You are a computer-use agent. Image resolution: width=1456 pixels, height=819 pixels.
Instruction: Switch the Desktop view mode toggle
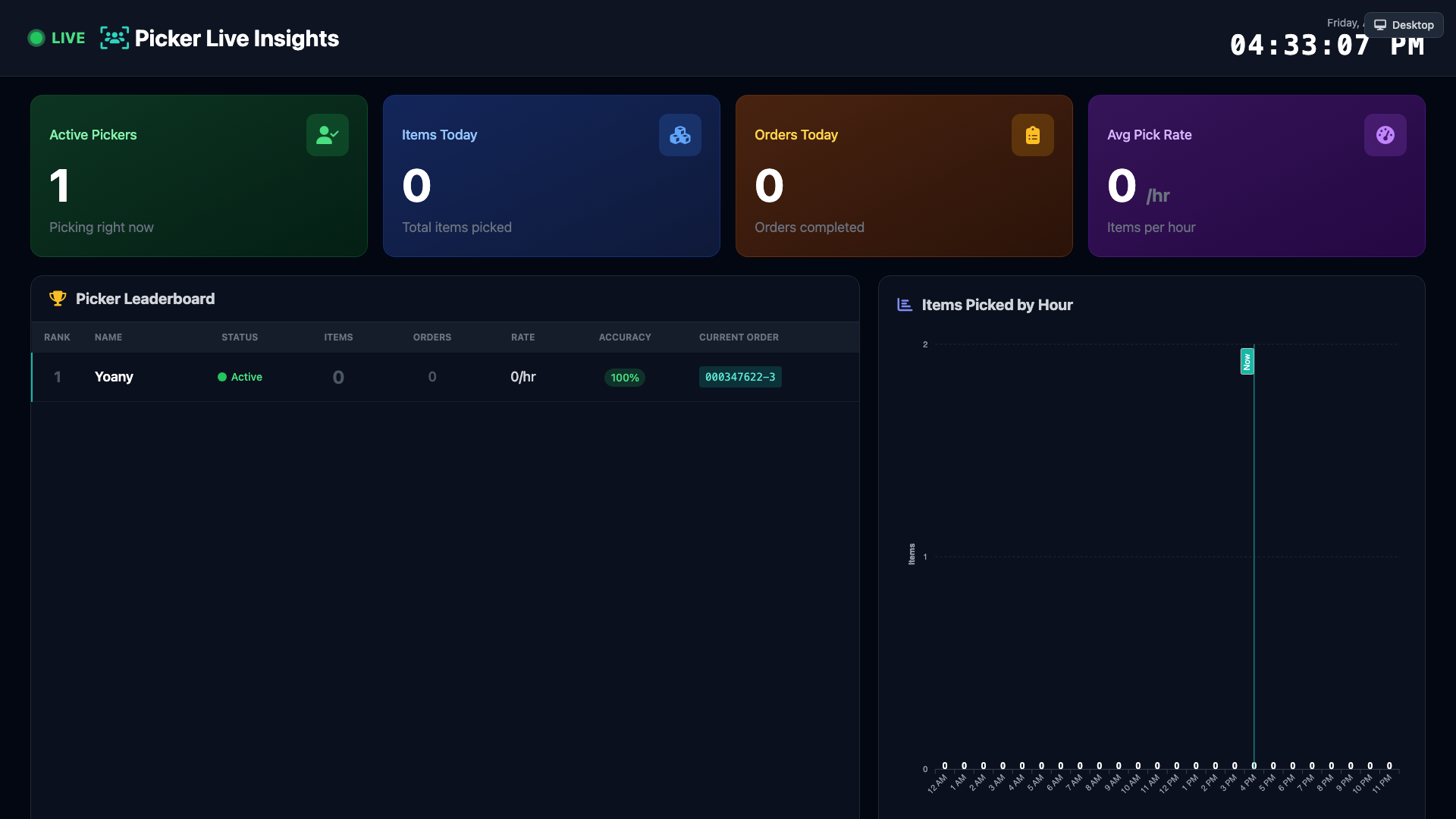tap(1404, 25)
